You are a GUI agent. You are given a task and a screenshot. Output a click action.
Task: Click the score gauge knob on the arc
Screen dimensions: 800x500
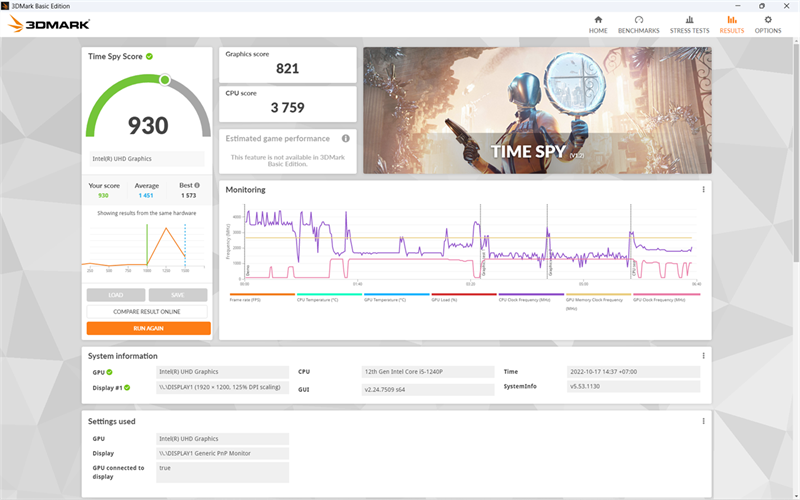[165, 80]
